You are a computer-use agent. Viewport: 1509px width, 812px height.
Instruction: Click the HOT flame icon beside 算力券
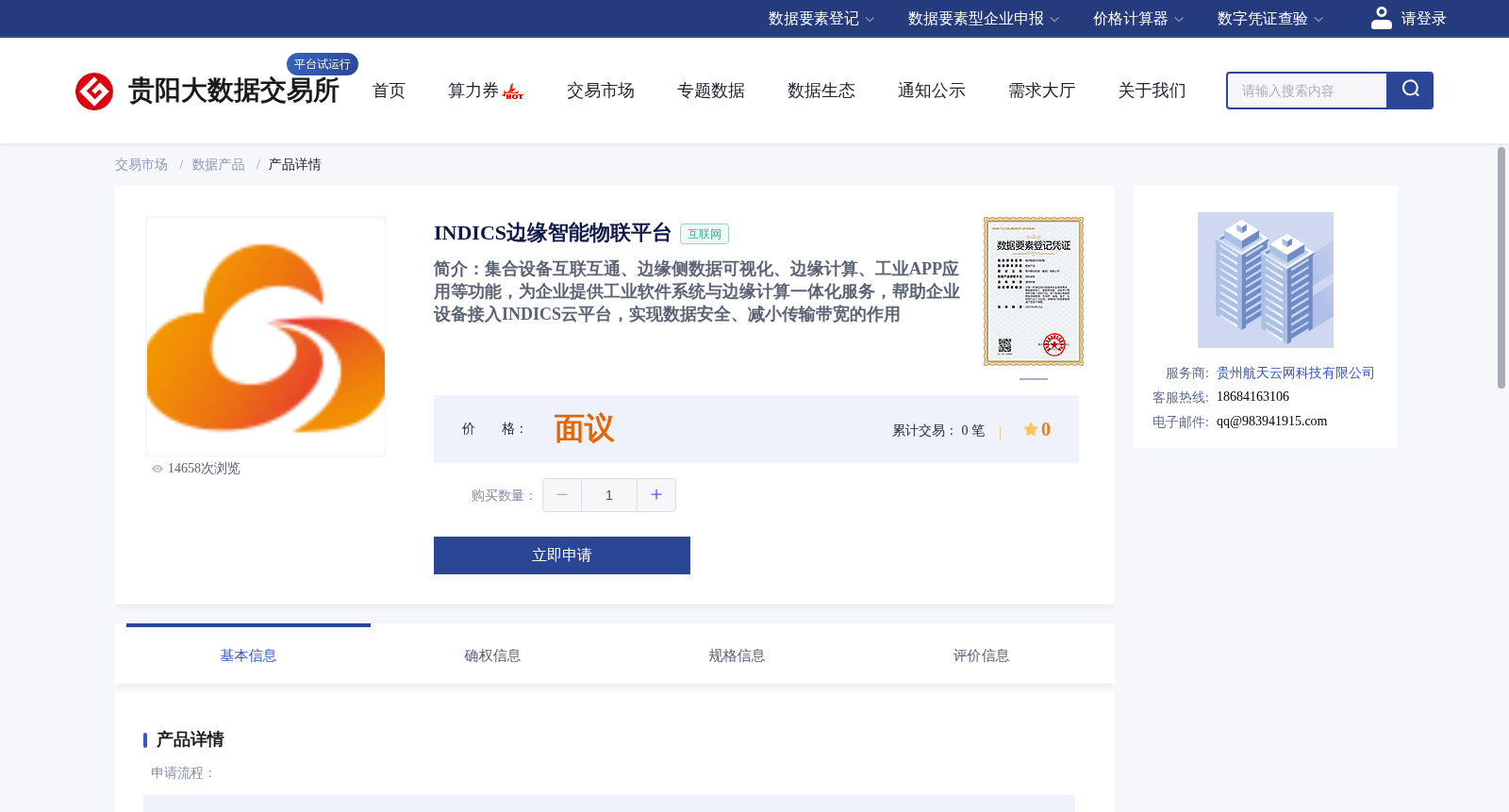tap(513, 91)
